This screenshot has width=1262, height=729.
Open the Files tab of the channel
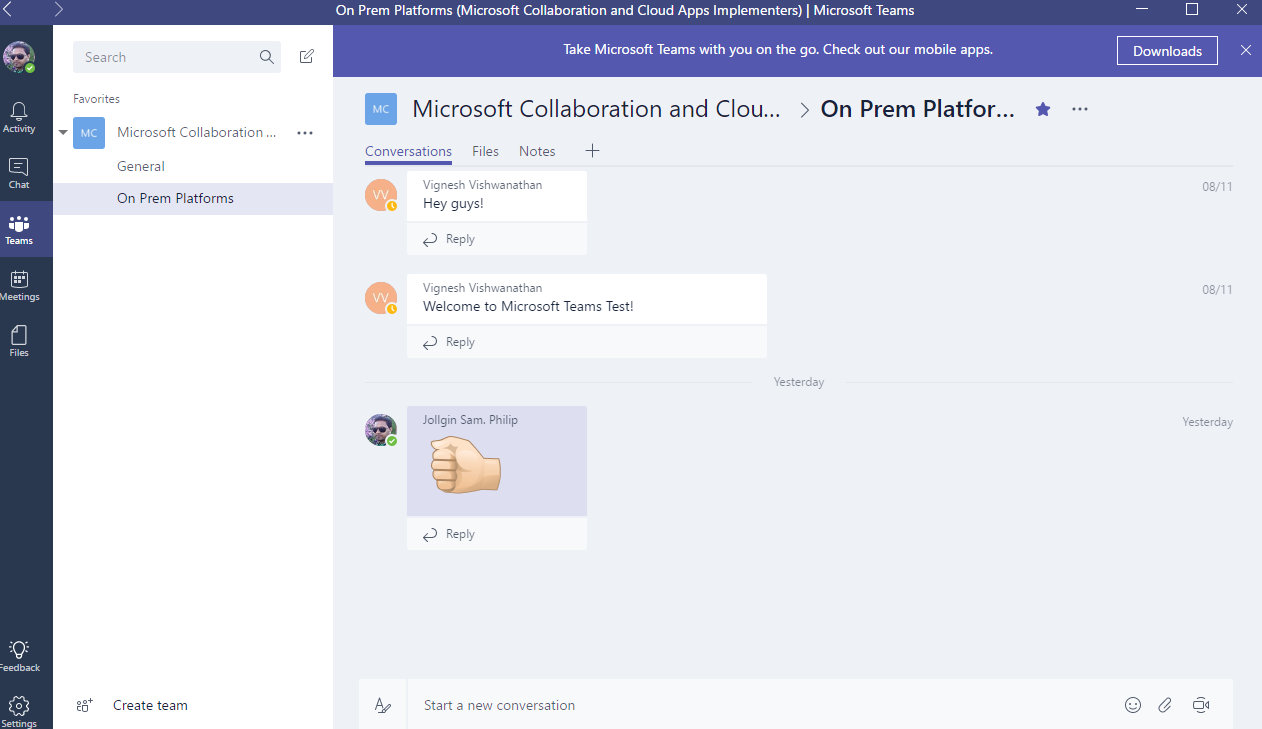tap(485, 151)
